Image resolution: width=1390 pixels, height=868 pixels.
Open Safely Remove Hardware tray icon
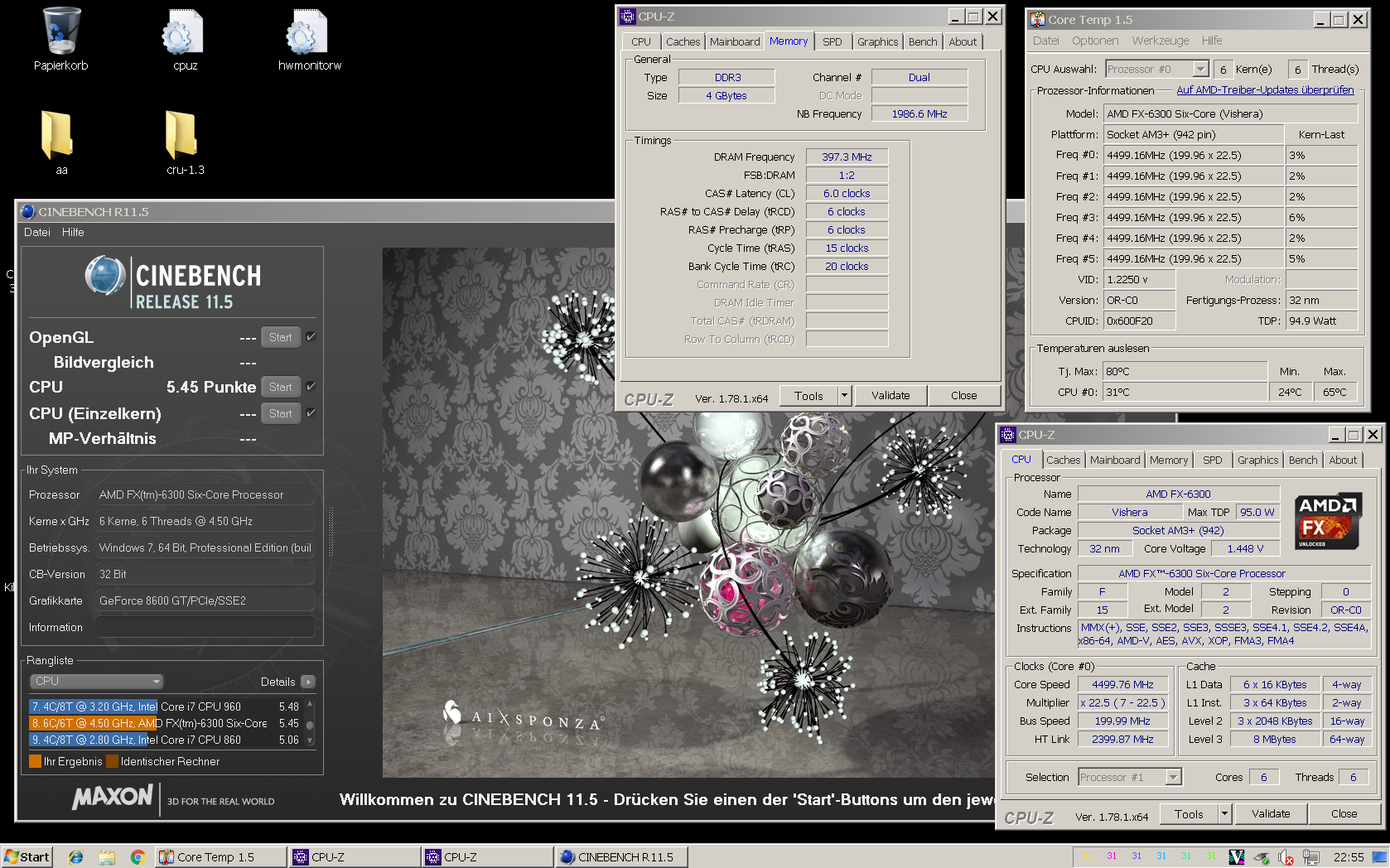1261,857
